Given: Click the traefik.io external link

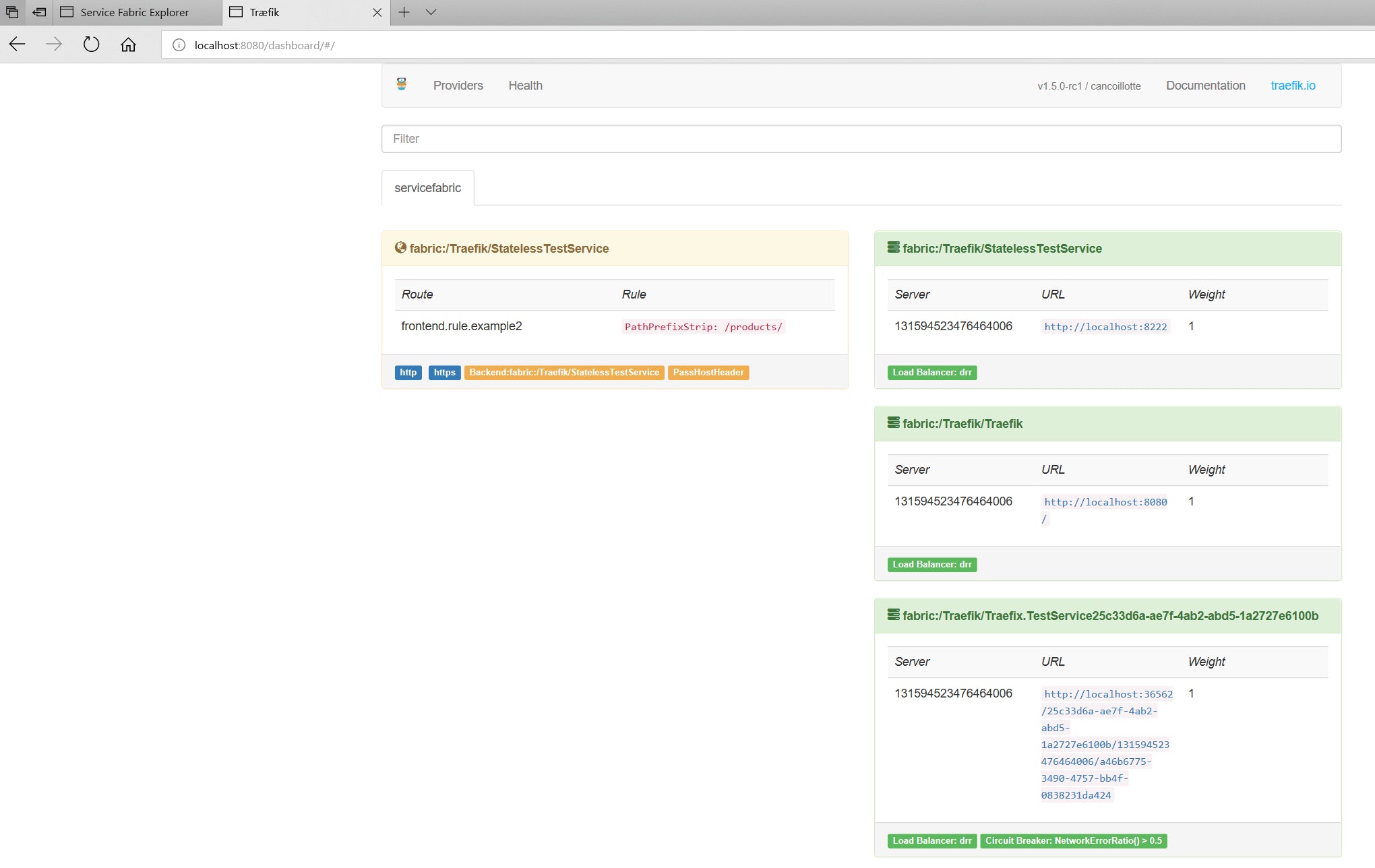Looking at the screenshot, I should click(1293, 85).
